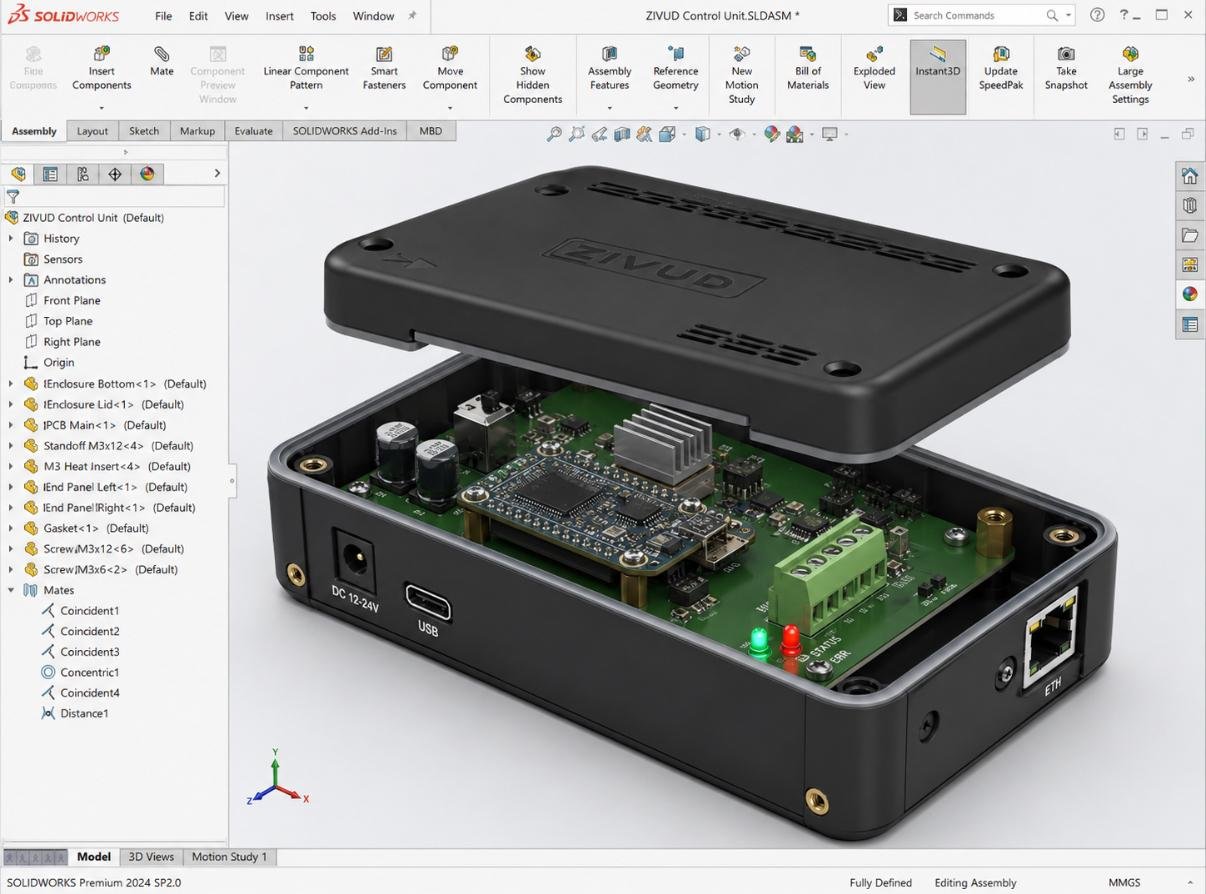Open FeatureManager design tree tab icon
1206x894 pixels.
click(x=18, y=174)
